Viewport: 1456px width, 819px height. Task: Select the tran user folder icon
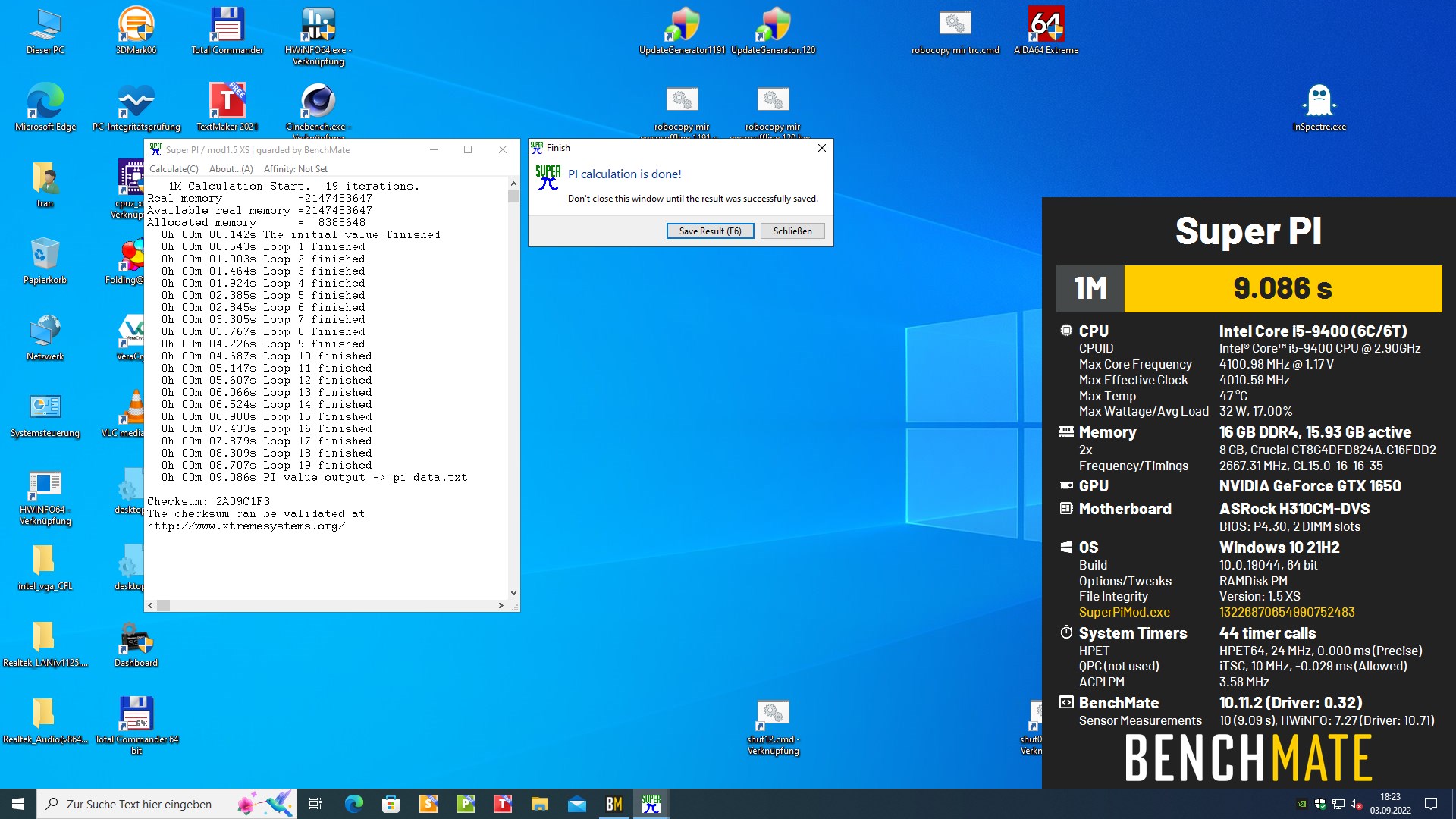click(45, 184)
